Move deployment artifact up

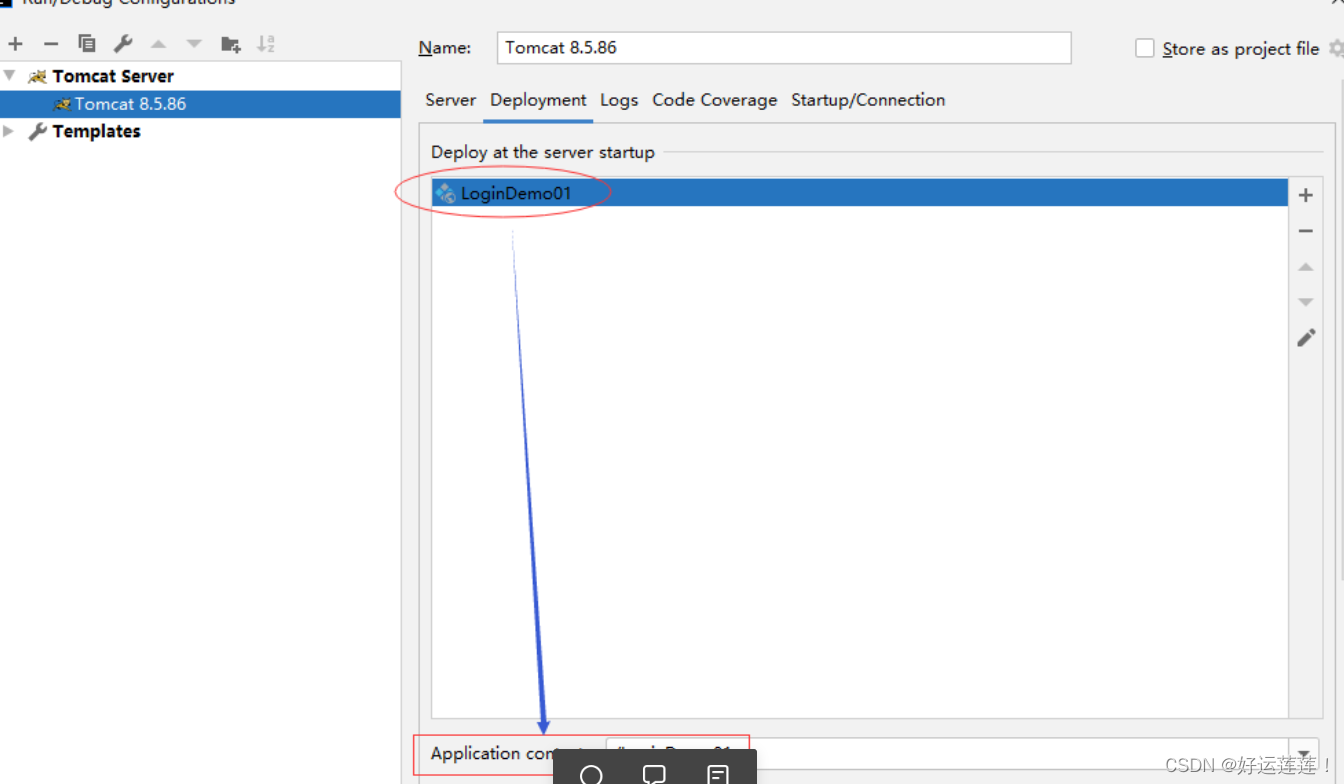[1306, 267]
